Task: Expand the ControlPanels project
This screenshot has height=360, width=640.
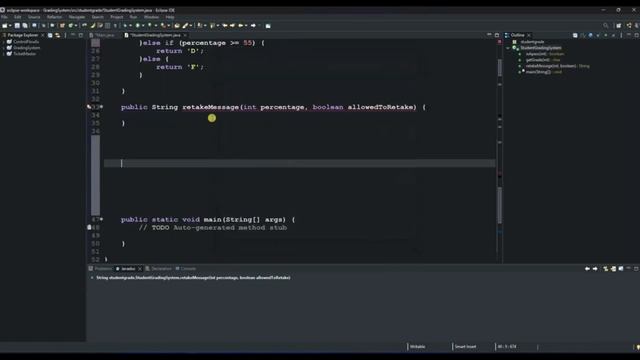Action: click(4, 42)
